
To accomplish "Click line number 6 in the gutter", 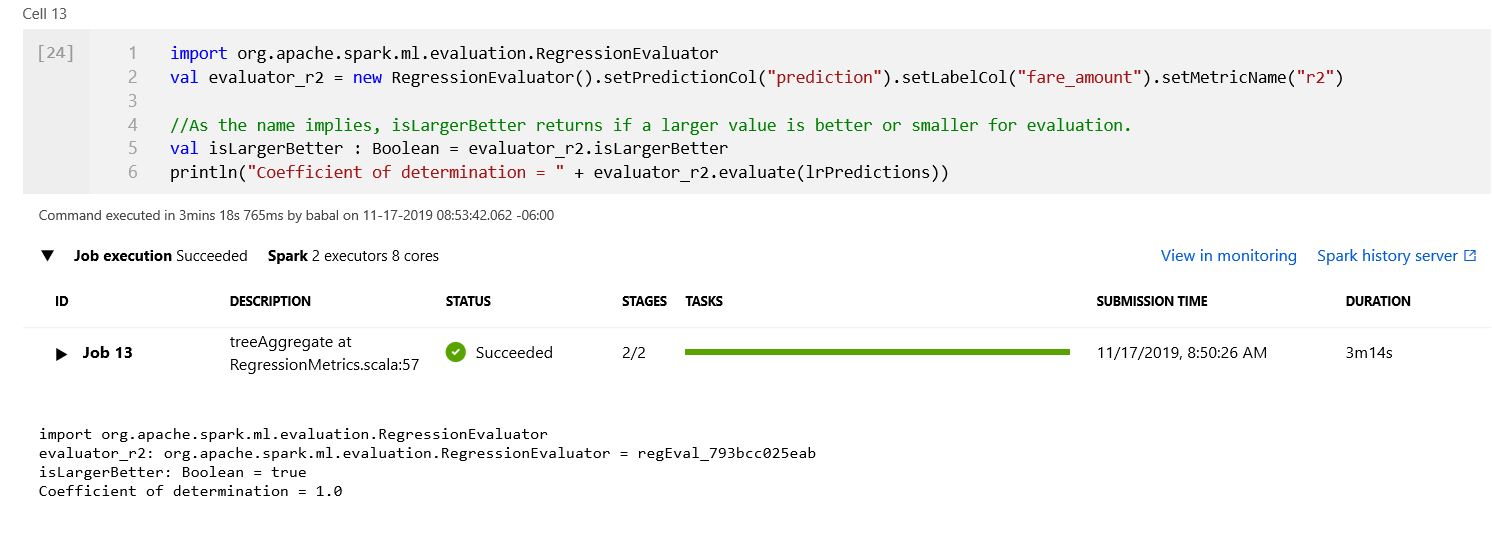I will (x=133, y=173).
